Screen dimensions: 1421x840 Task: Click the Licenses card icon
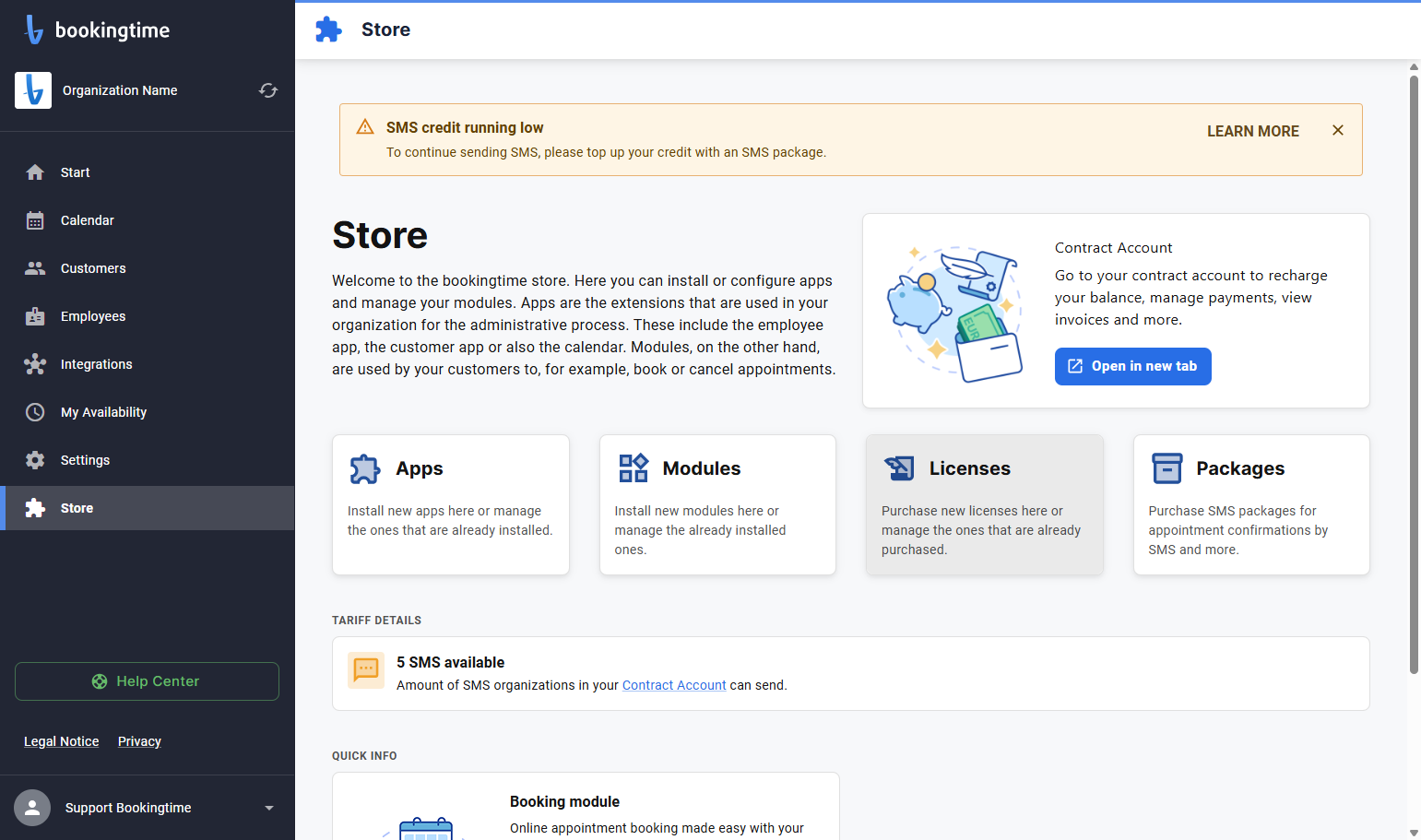point(899,468)
